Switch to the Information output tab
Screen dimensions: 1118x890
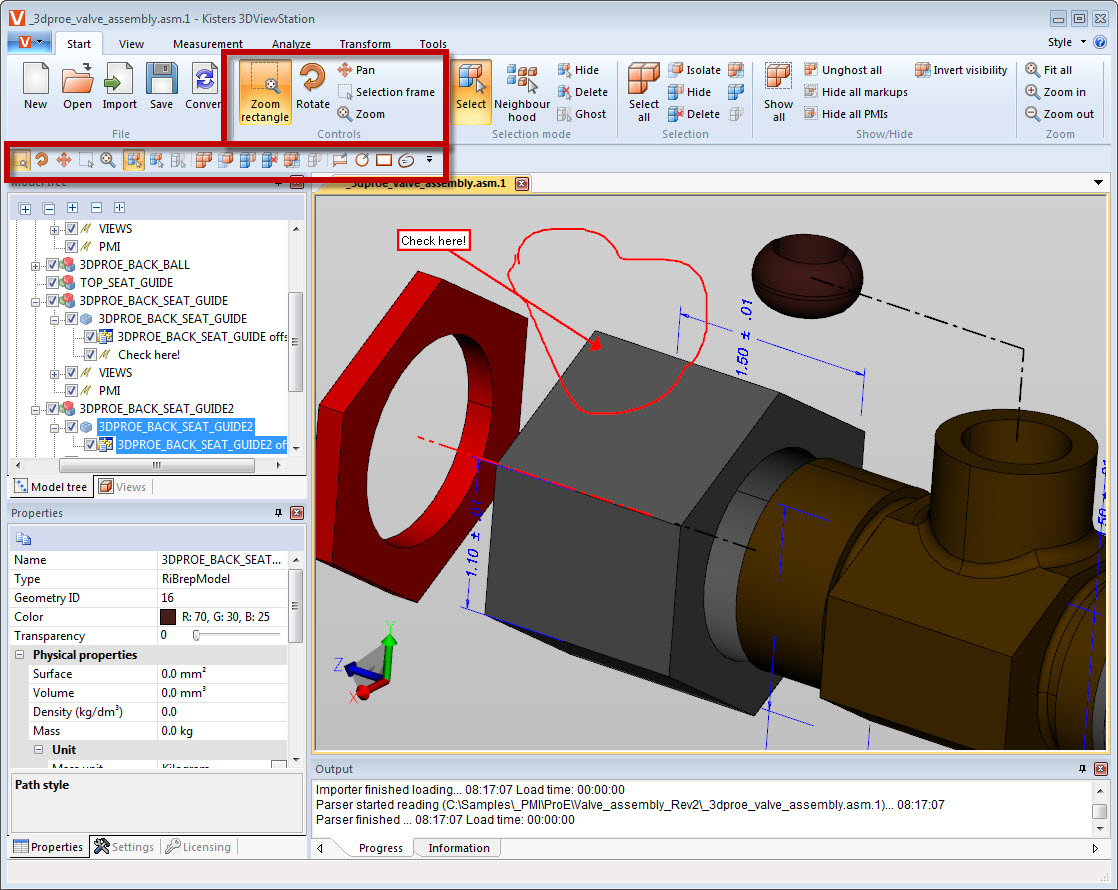pyautogui.click(x=458, y=848)
